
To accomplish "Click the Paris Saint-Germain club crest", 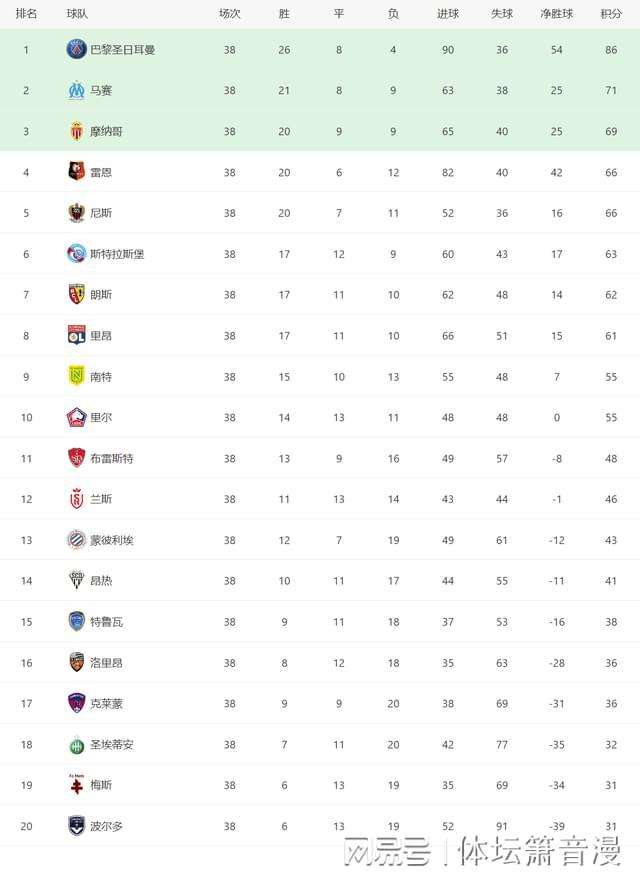I will tap(76, 50).
